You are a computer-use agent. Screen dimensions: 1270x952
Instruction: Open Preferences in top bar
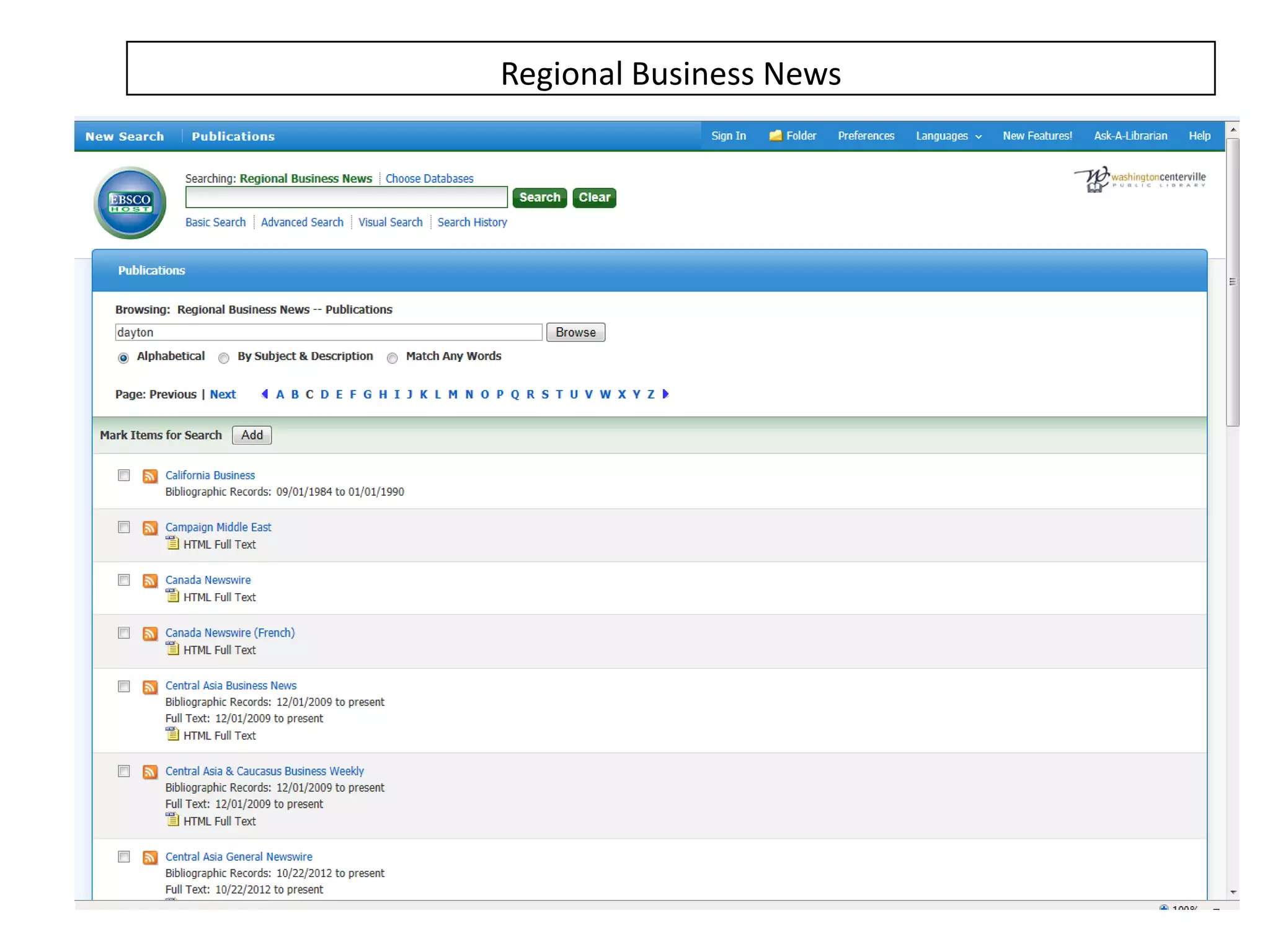(x=866, y=136)
